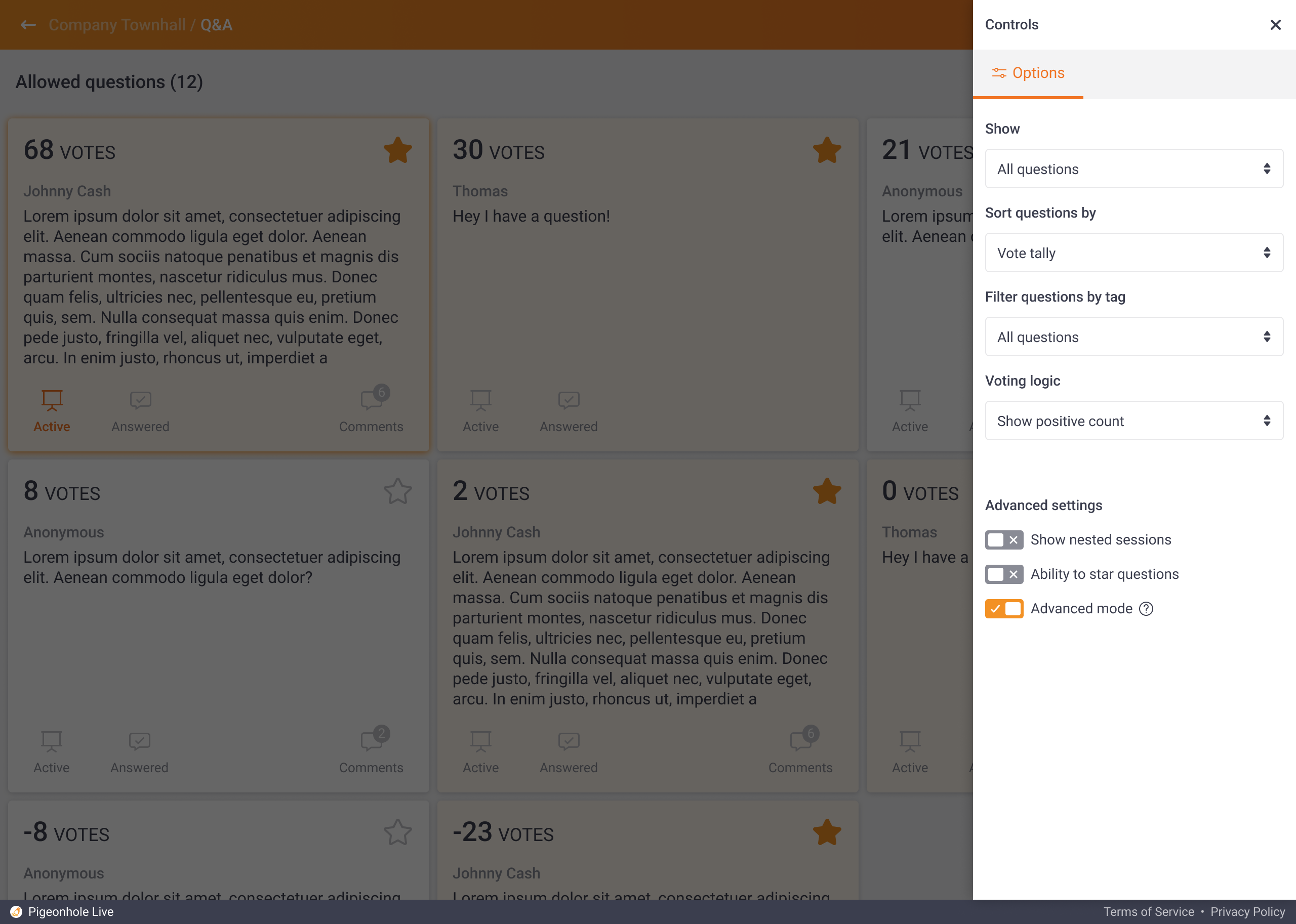Click Thomas name on 30 votes card
1296x924 pixels.
480,191
